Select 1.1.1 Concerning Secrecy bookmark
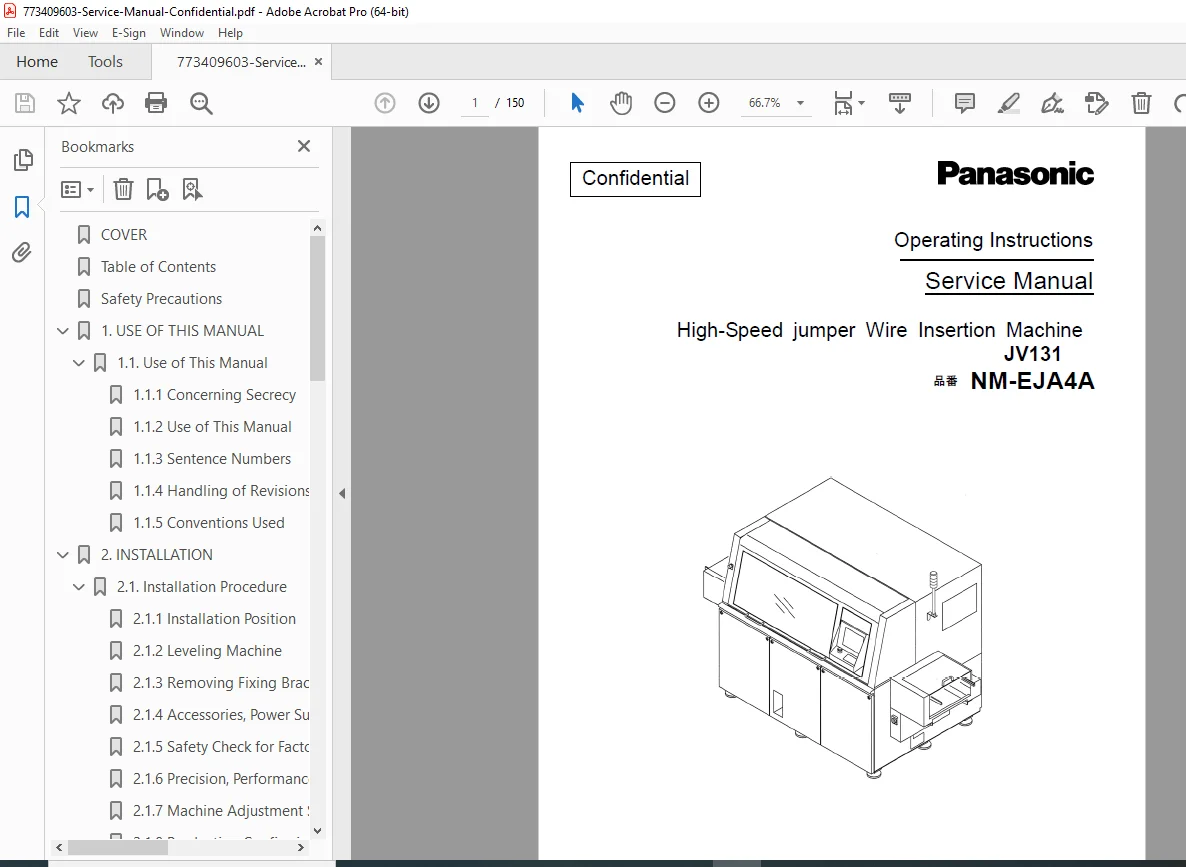The height and width of the screenshot is (867, 1186). 214,395
